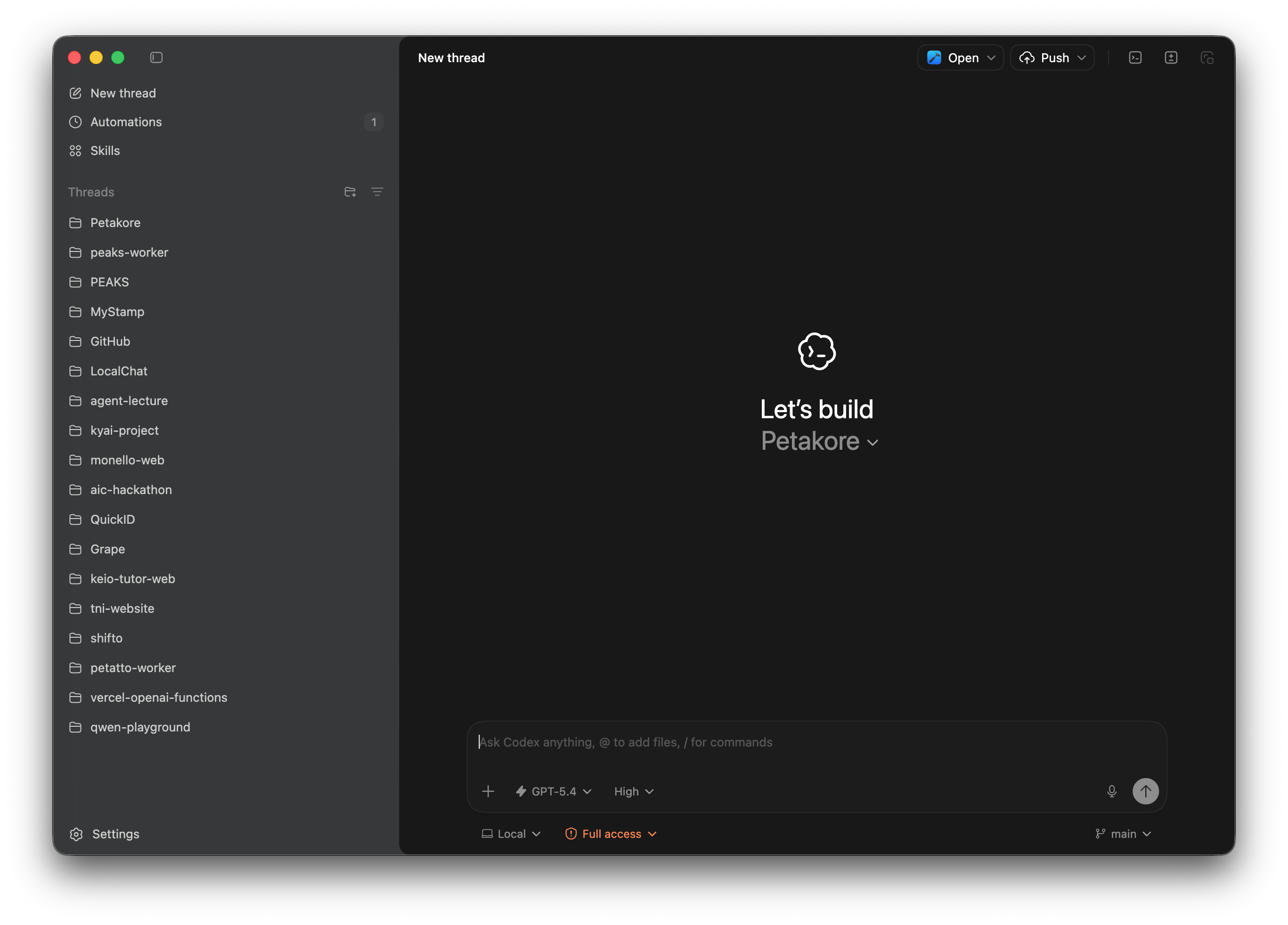The height and width of the screenshot is (925, 1288).
Task: Click the Automations count badge
Action: 374,122
